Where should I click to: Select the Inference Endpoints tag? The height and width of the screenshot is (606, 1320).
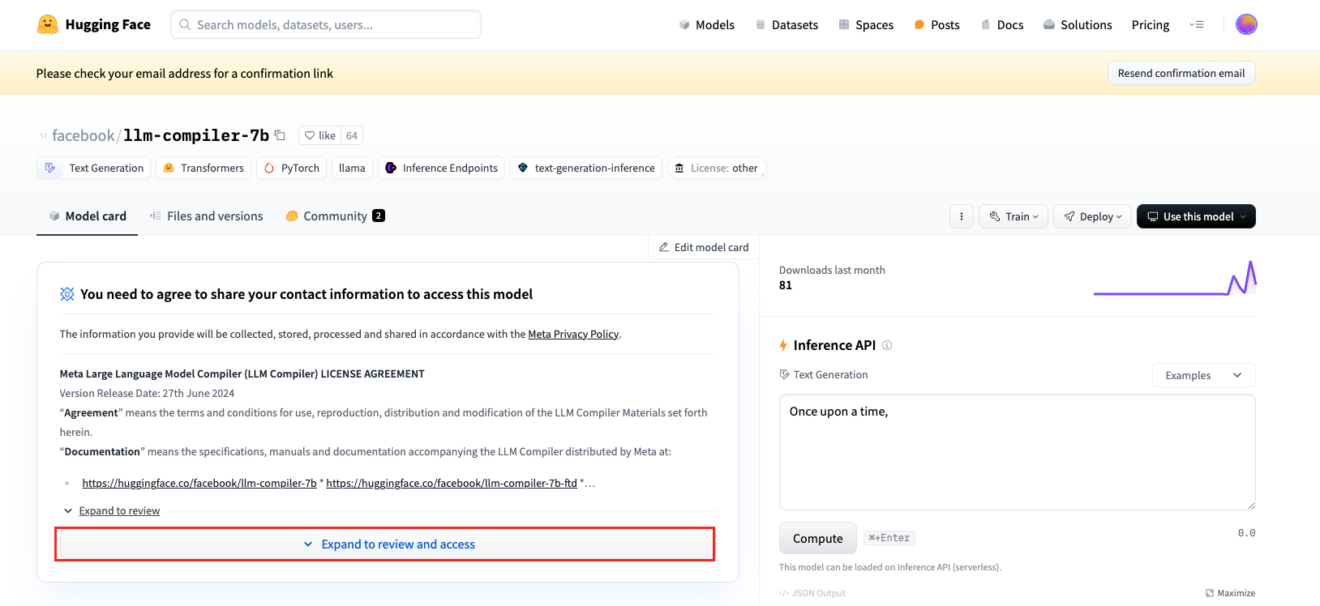click(x=441, y=168)
